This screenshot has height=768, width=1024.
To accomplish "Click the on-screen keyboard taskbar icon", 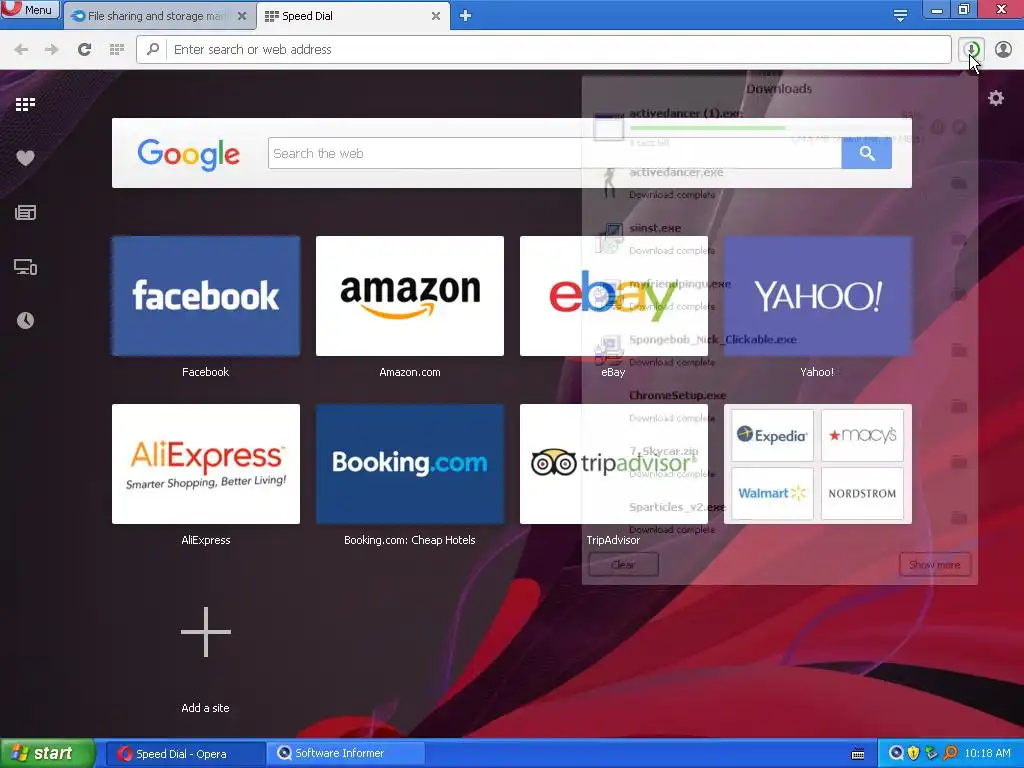I will click(x=858, y=754).
